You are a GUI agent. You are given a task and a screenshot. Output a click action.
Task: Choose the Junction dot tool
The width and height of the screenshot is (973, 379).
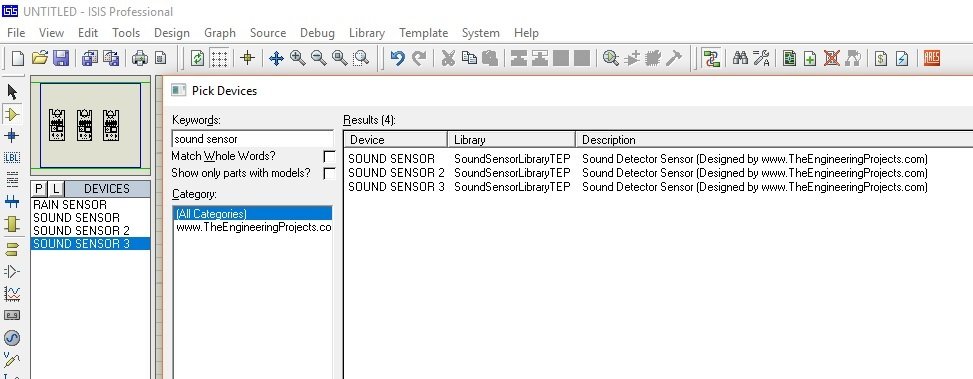point(12,136)
